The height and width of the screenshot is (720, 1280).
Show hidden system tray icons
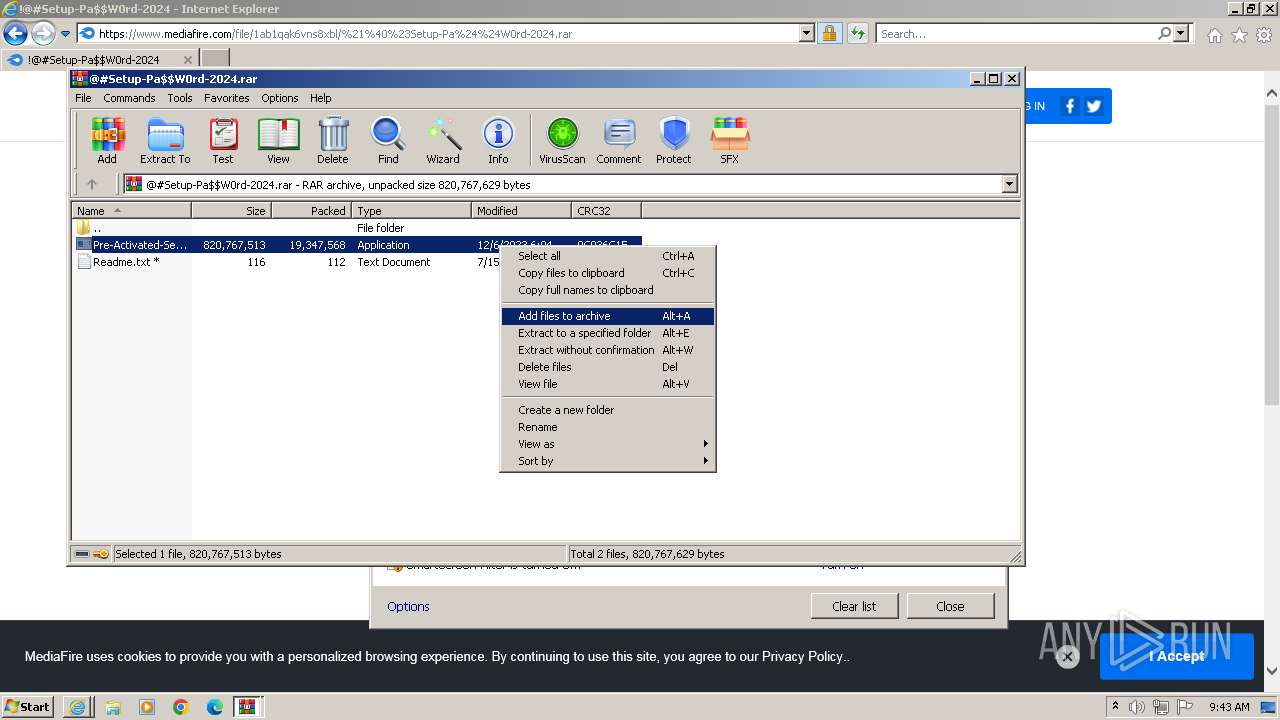(x=1115, y=707)
